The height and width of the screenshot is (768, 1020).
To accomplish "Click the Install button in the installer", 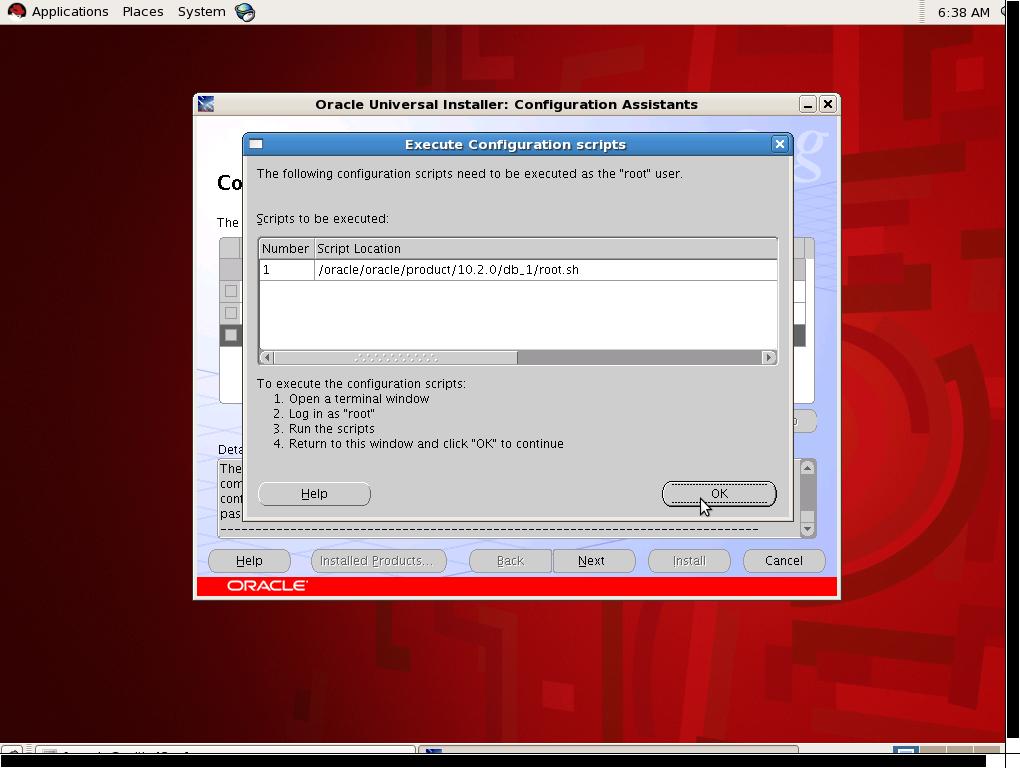I will [x=689, y=561].
